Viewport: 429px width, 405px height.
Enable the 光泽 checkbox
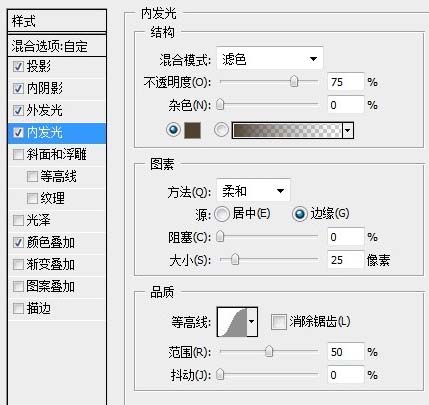pos(18,221)
